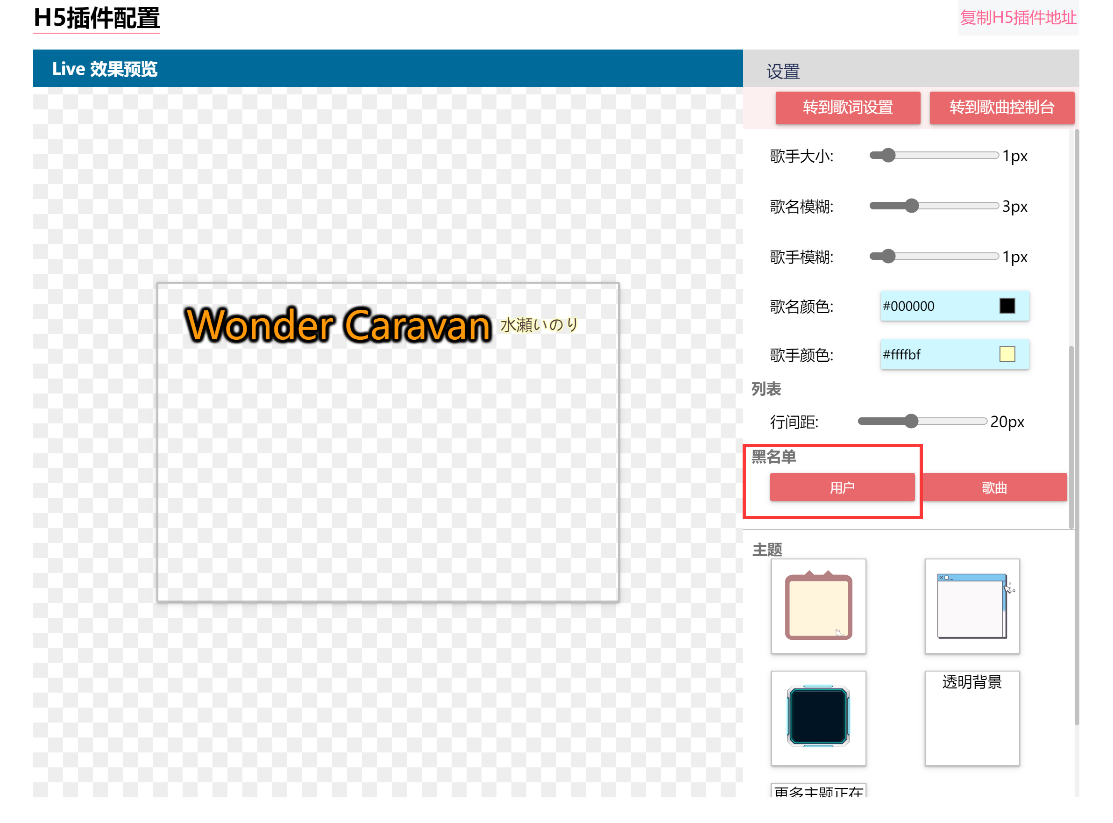
Task: Click the 歌名模糊 slider handle
Action: (911, 206)
